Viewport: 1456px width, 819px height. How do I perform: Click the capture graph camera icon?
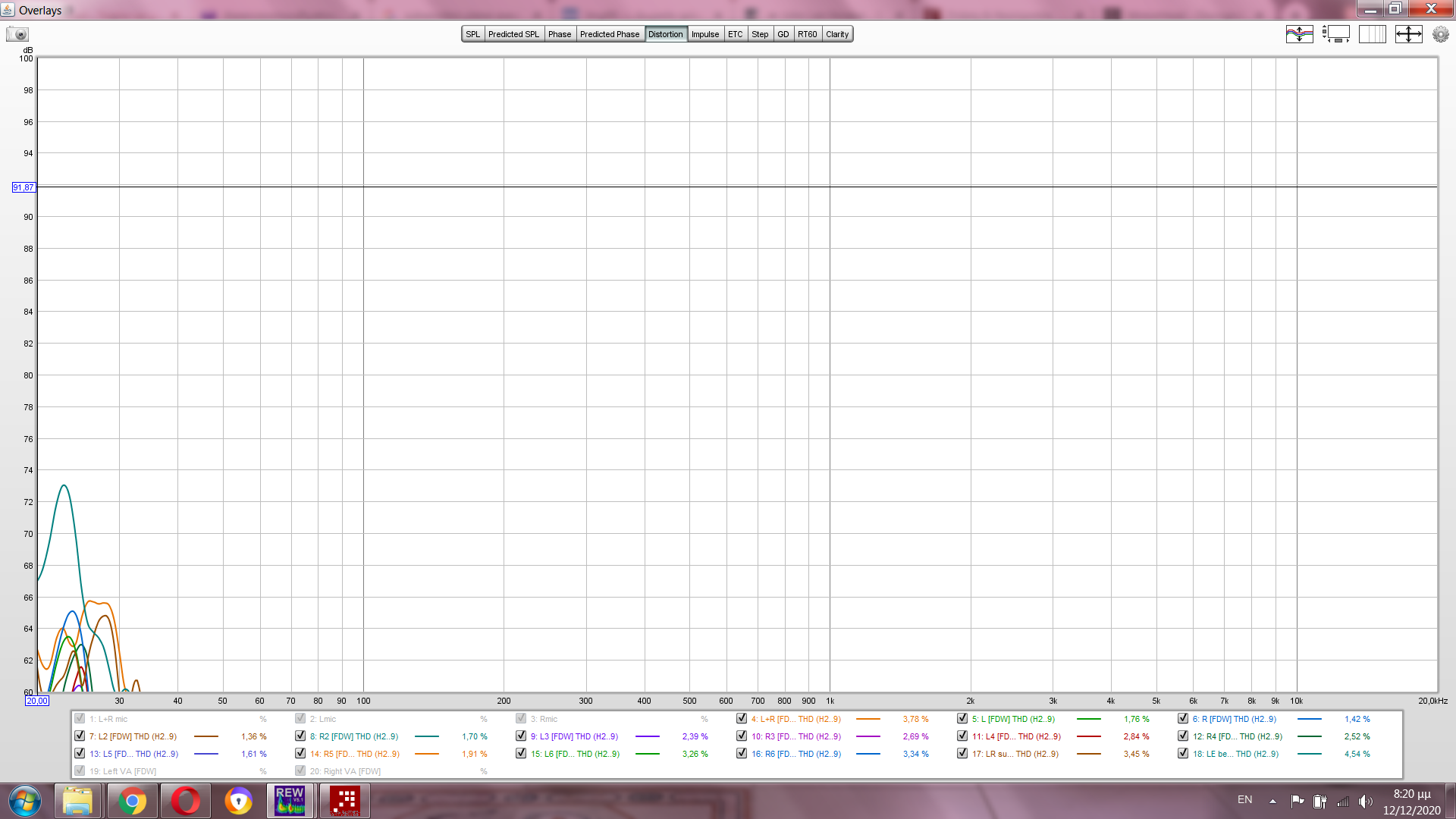[17, 34]
